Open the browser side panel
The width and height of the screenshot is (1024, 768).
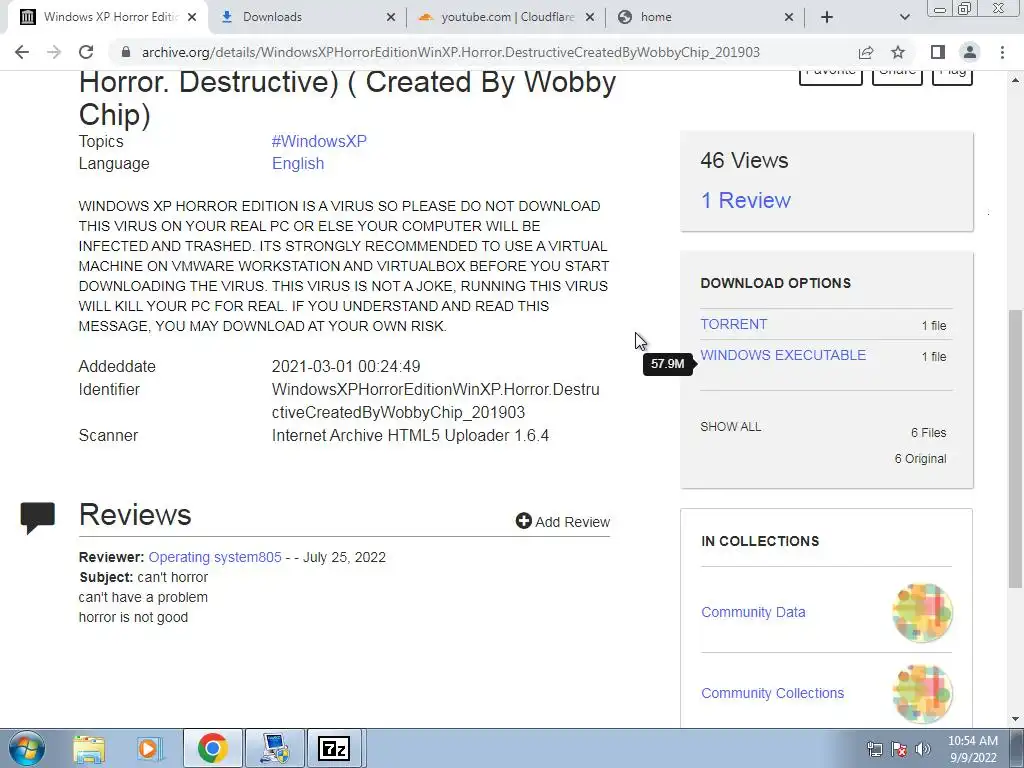(938, 52)
